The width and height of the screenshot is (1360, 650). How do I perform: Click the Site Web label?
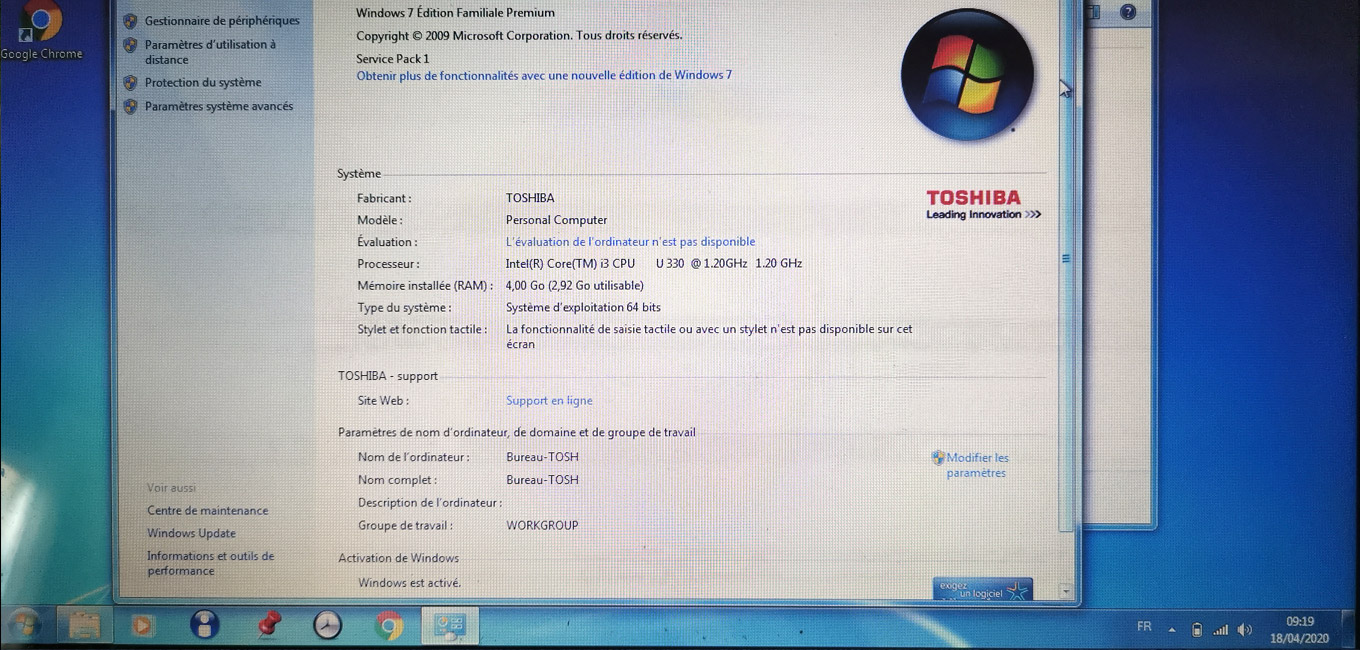[x=383, y=401]
